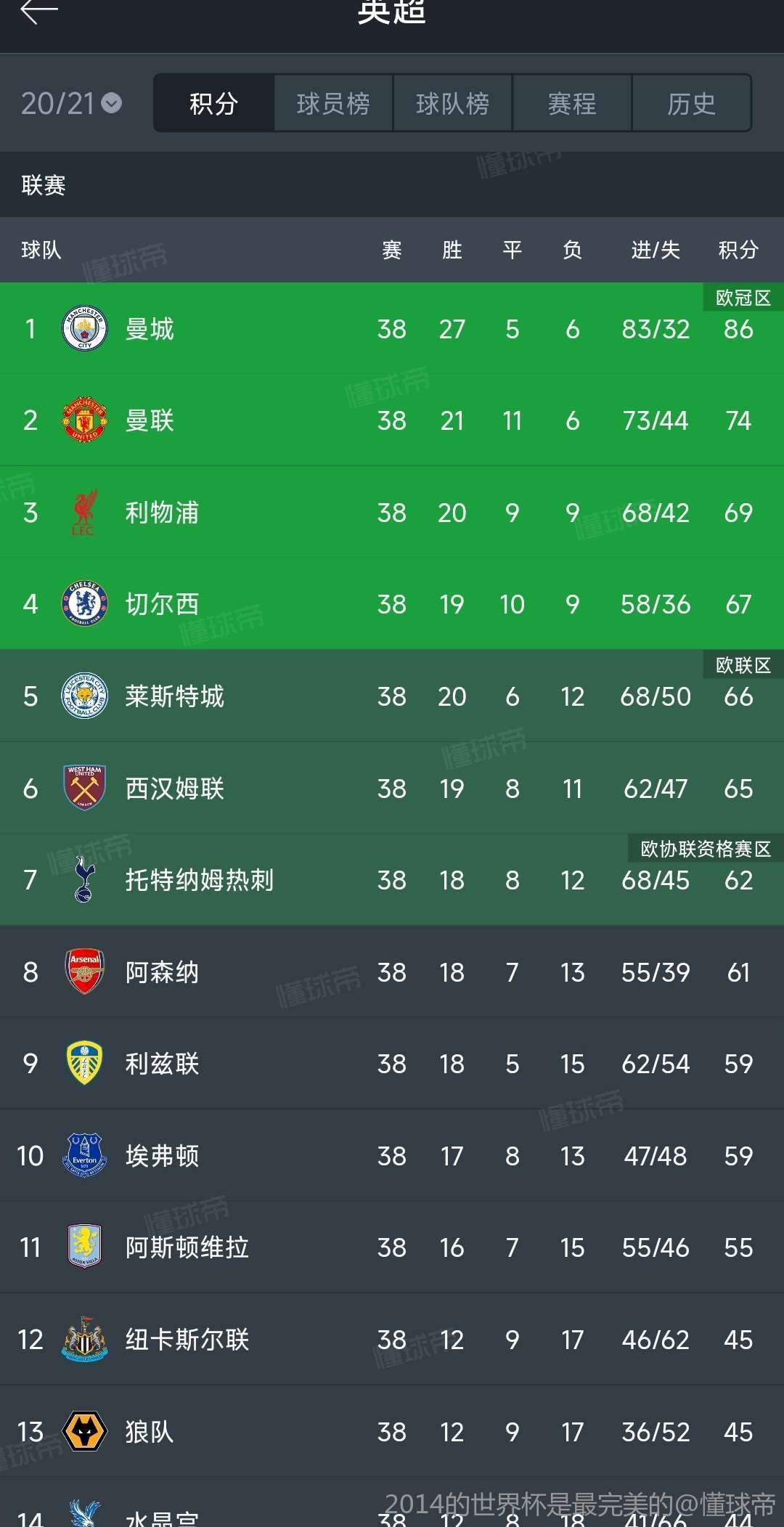Tap the Manchester City crest
This screenshot has width=784, height=1527.
coord(85,329)
